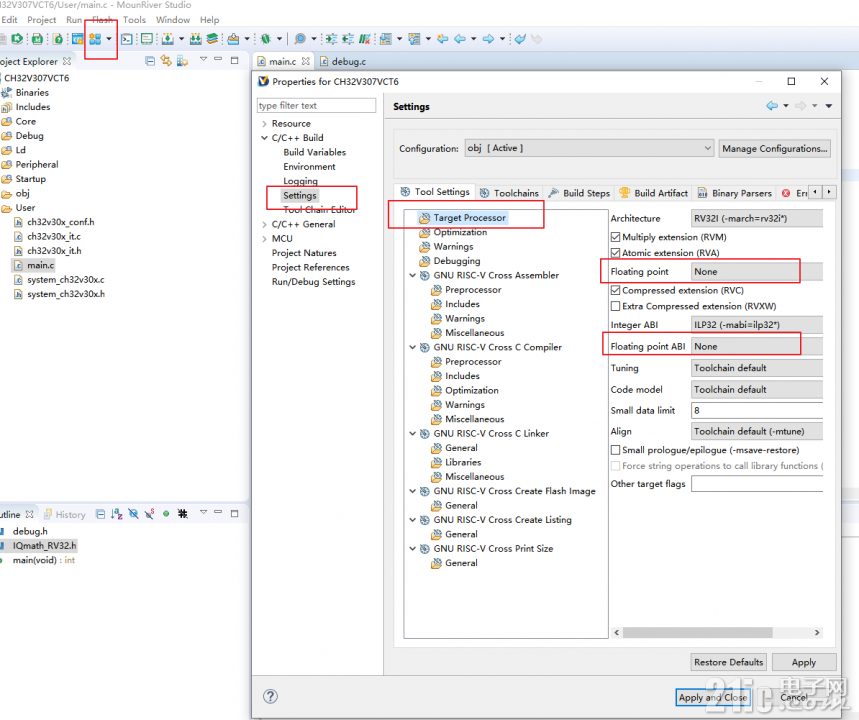
Task: Enable Extra Compressed extension (RVXW) checkbox
Action: (615, 306)
